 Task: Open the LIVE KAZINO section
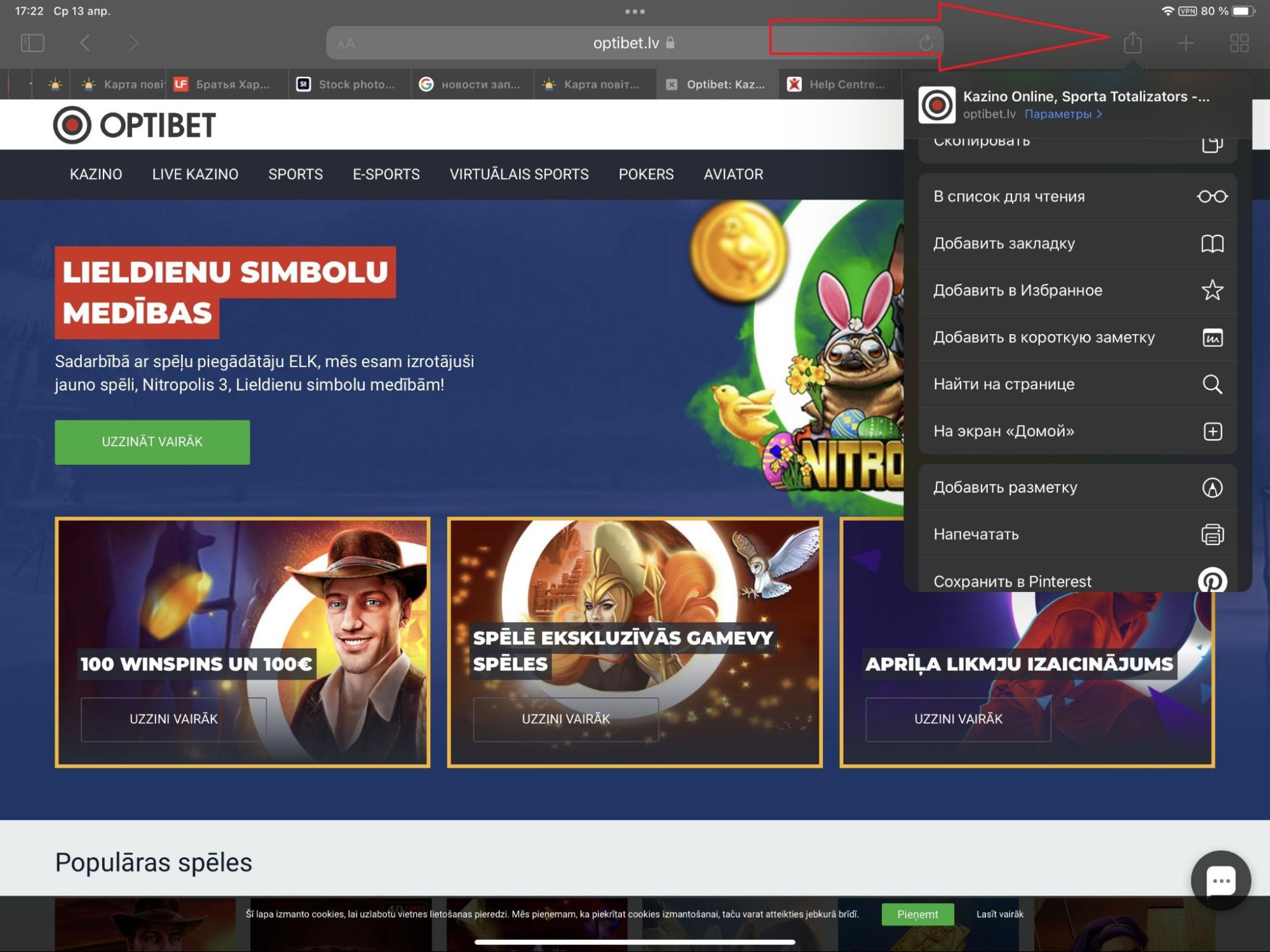pos(195,175)
